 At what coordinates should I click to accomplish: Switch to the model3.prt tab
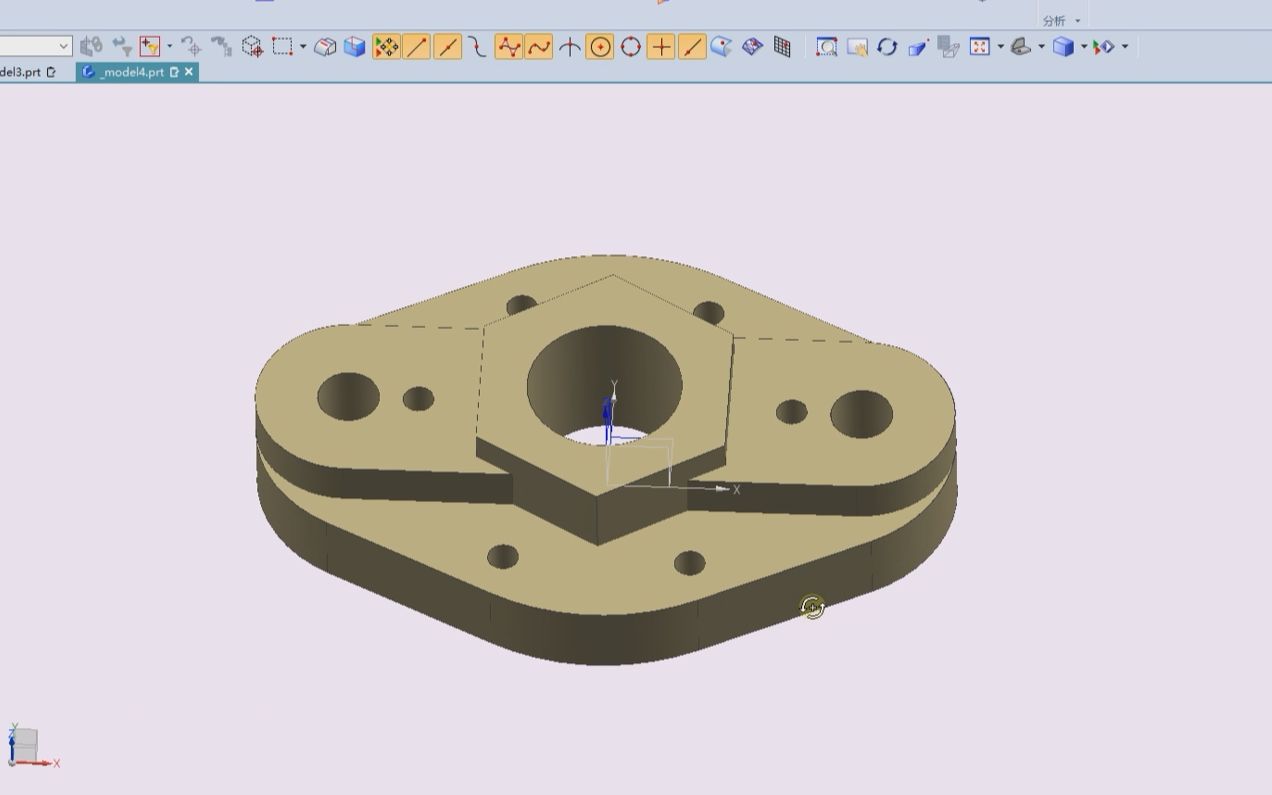(20, 72)
